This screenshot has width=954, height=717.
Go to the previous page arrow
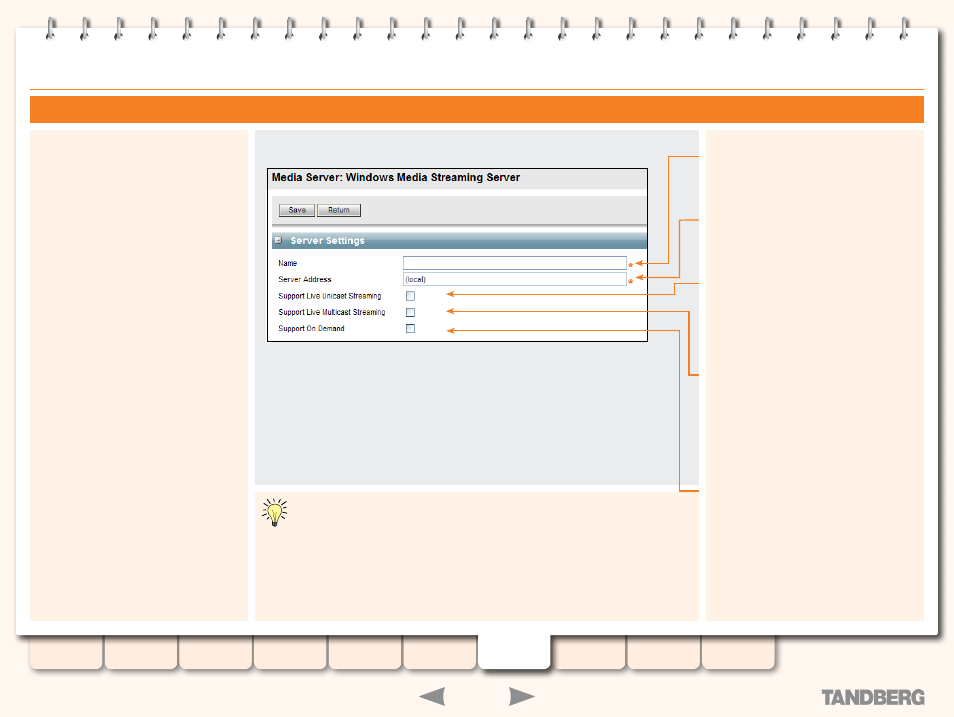click(433, 696)
